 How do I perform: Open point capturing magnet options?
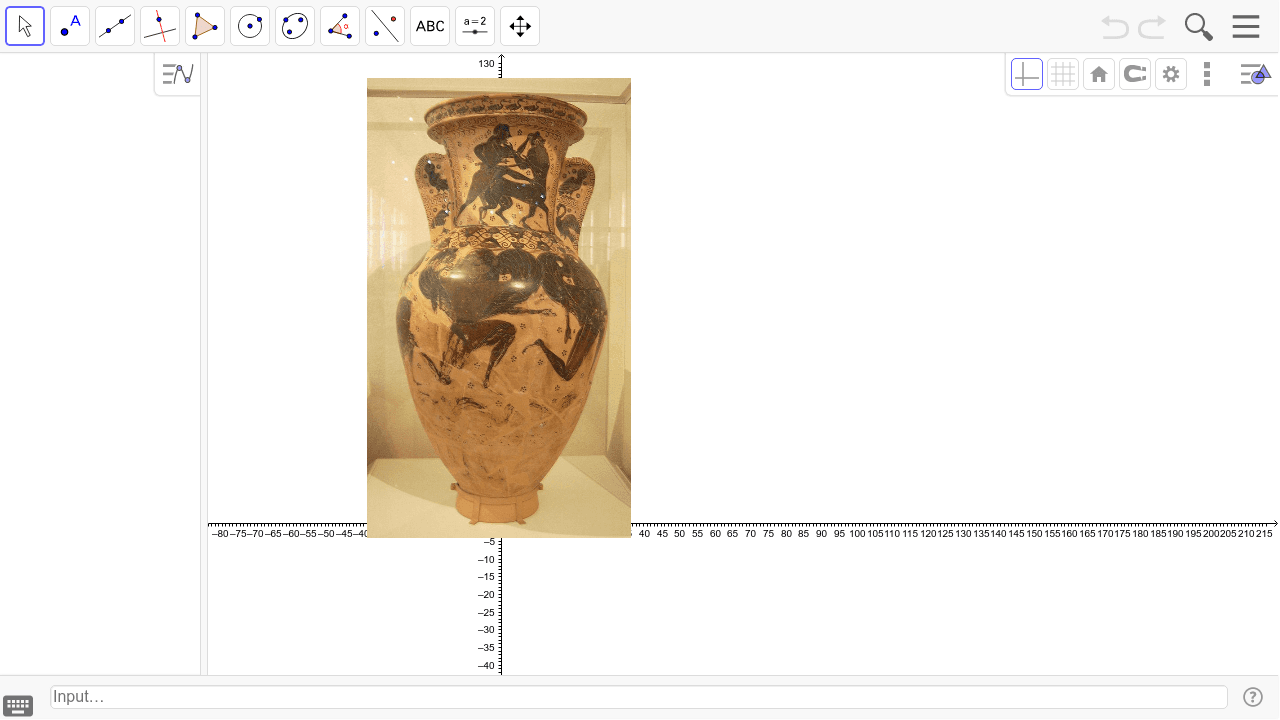(x=1135, y=74)
